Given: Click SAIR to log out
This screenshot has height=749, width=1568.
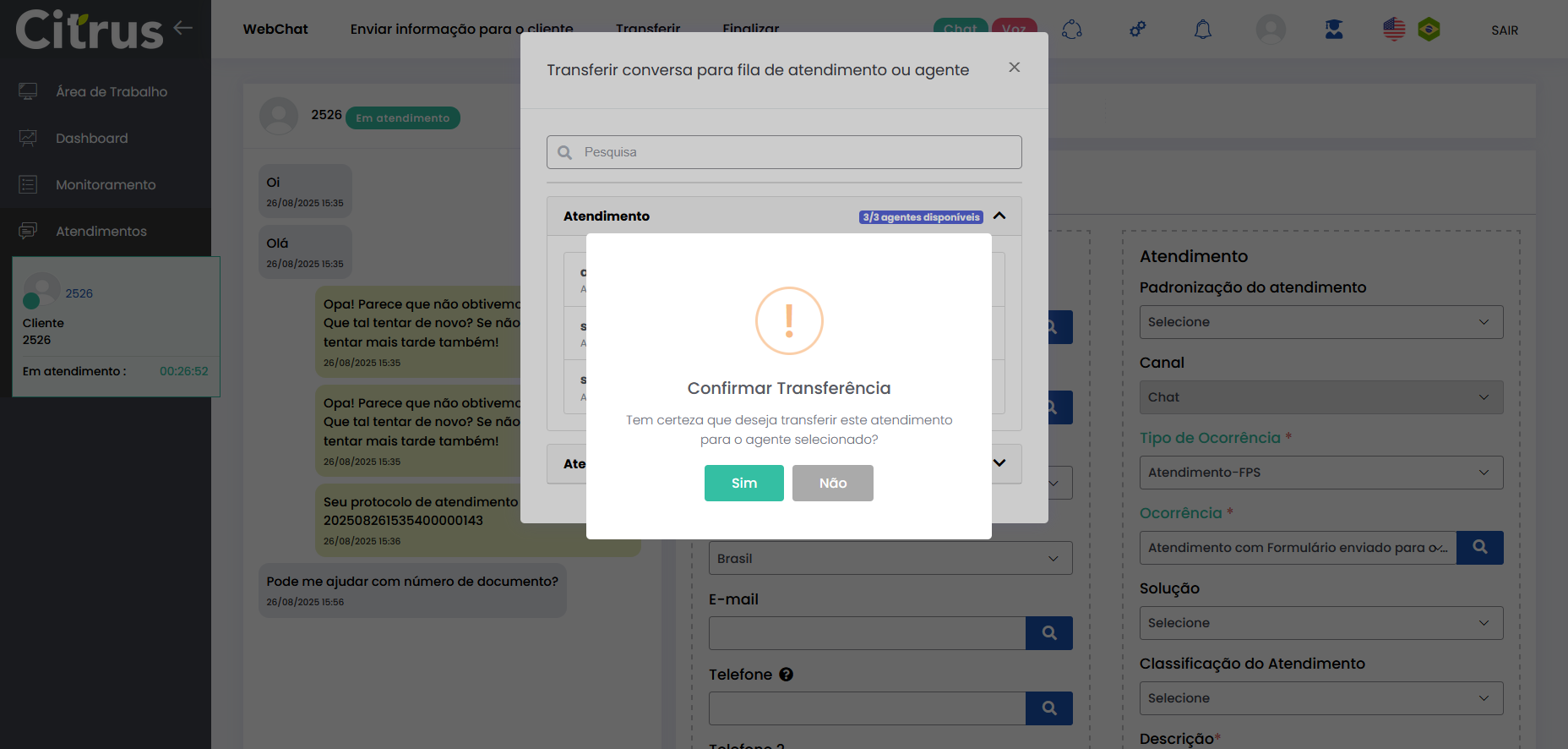Looking at the screenshot, I should tap(1504, 30).
